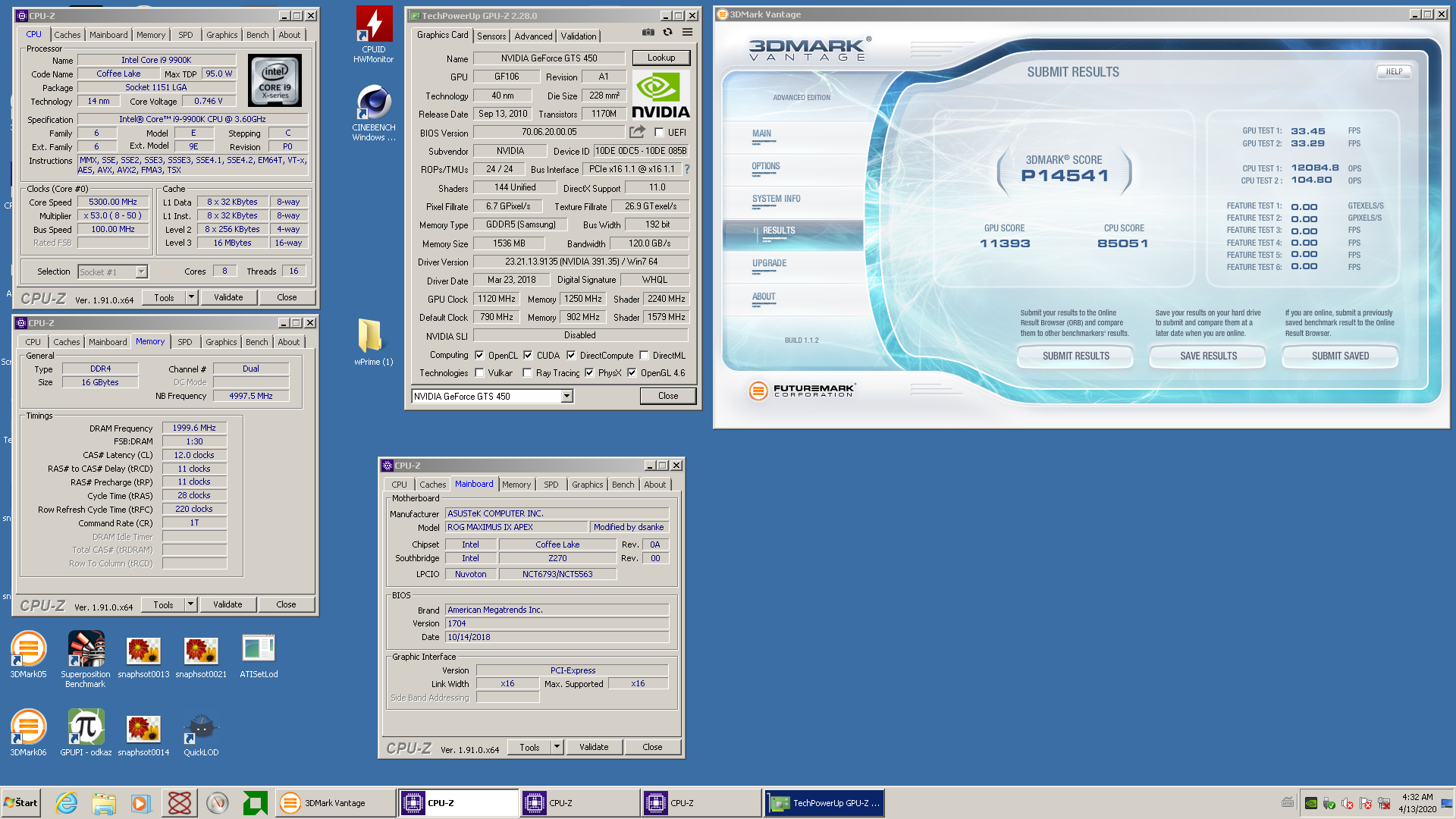This screenshot has width=1456, height=819.
Task: Launch Superposition Benchmark shortcut
Action: (86, 659)
